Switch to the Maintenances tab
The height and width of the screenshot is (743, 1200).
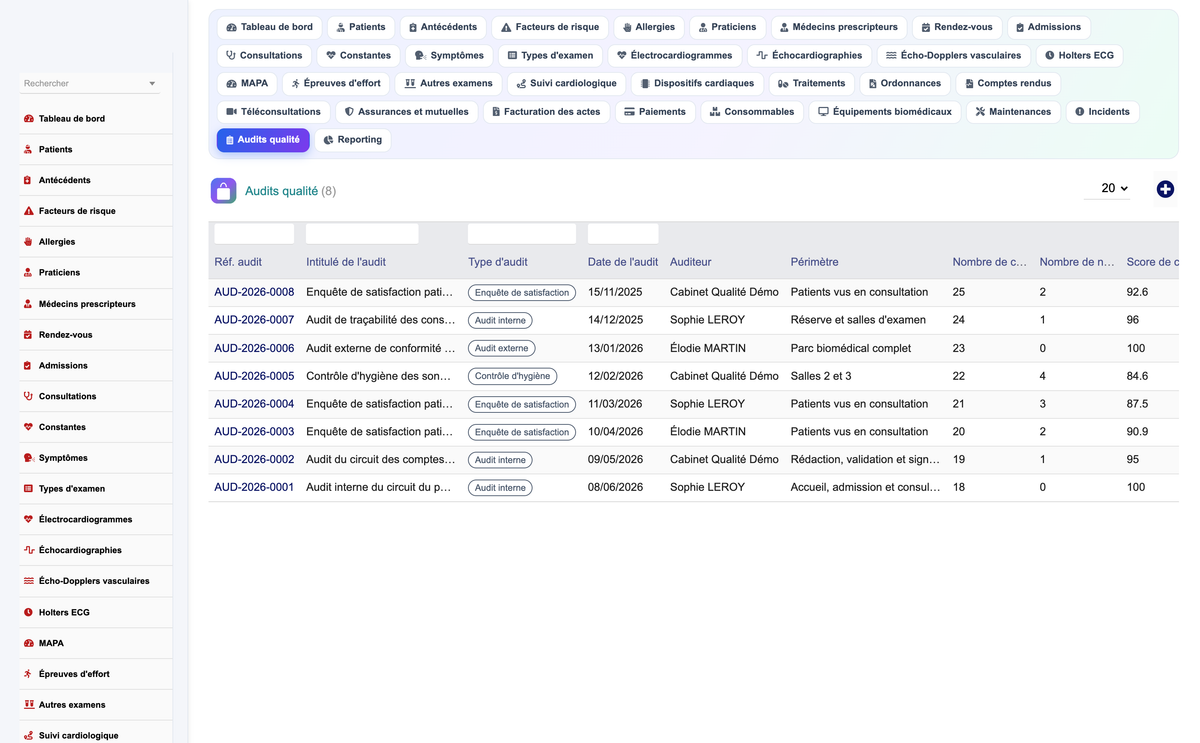tap(1013, 112)
